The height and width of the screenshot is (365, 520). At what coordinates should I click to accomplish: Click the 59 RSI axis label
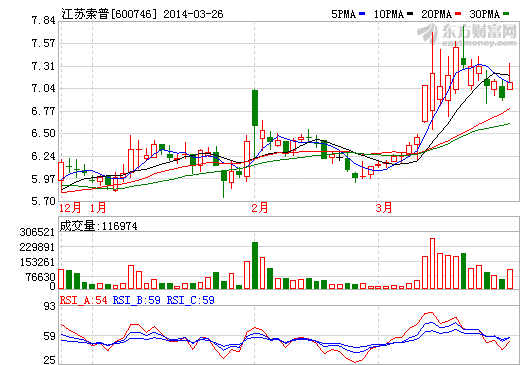50,336
